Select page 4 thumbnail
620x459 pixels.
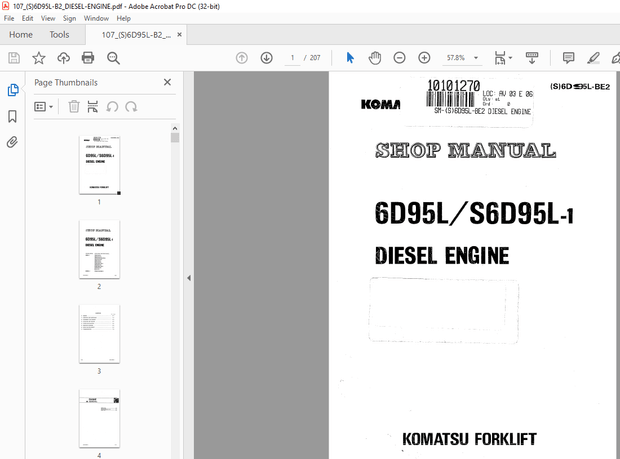click(99, 418)
